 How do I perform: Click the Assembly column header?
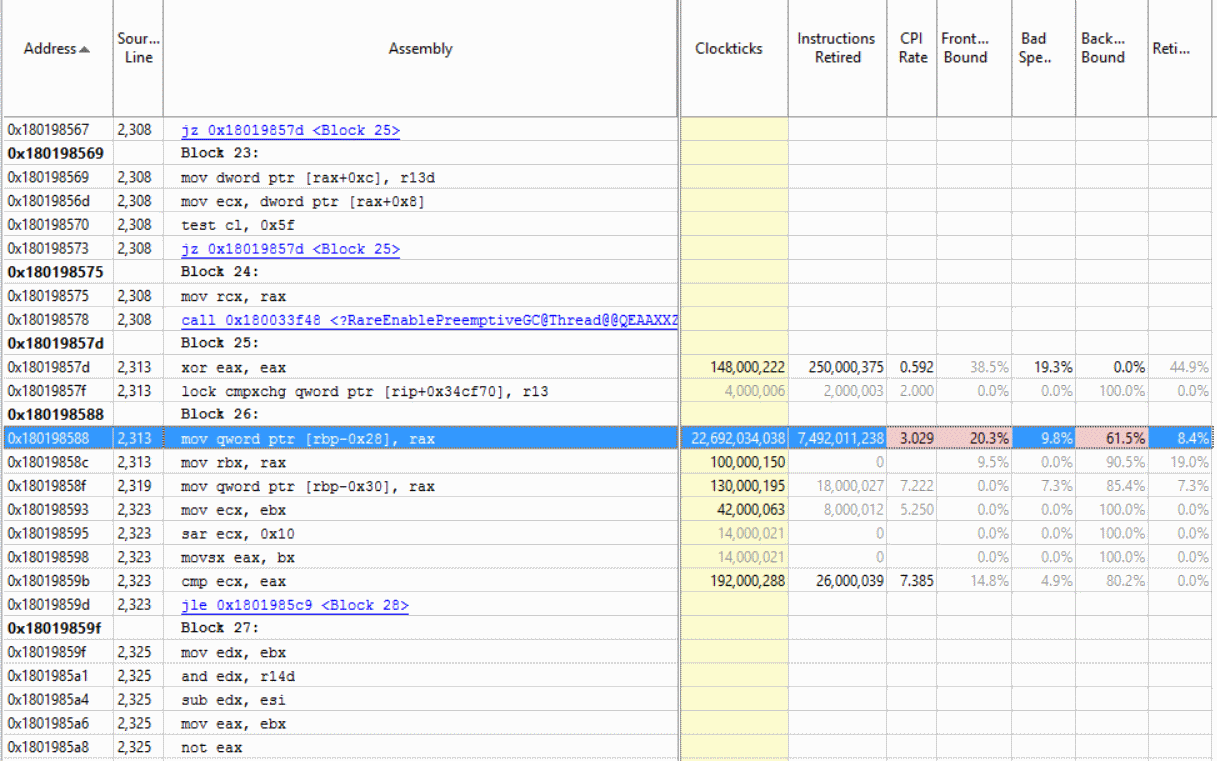click(420, 48)
